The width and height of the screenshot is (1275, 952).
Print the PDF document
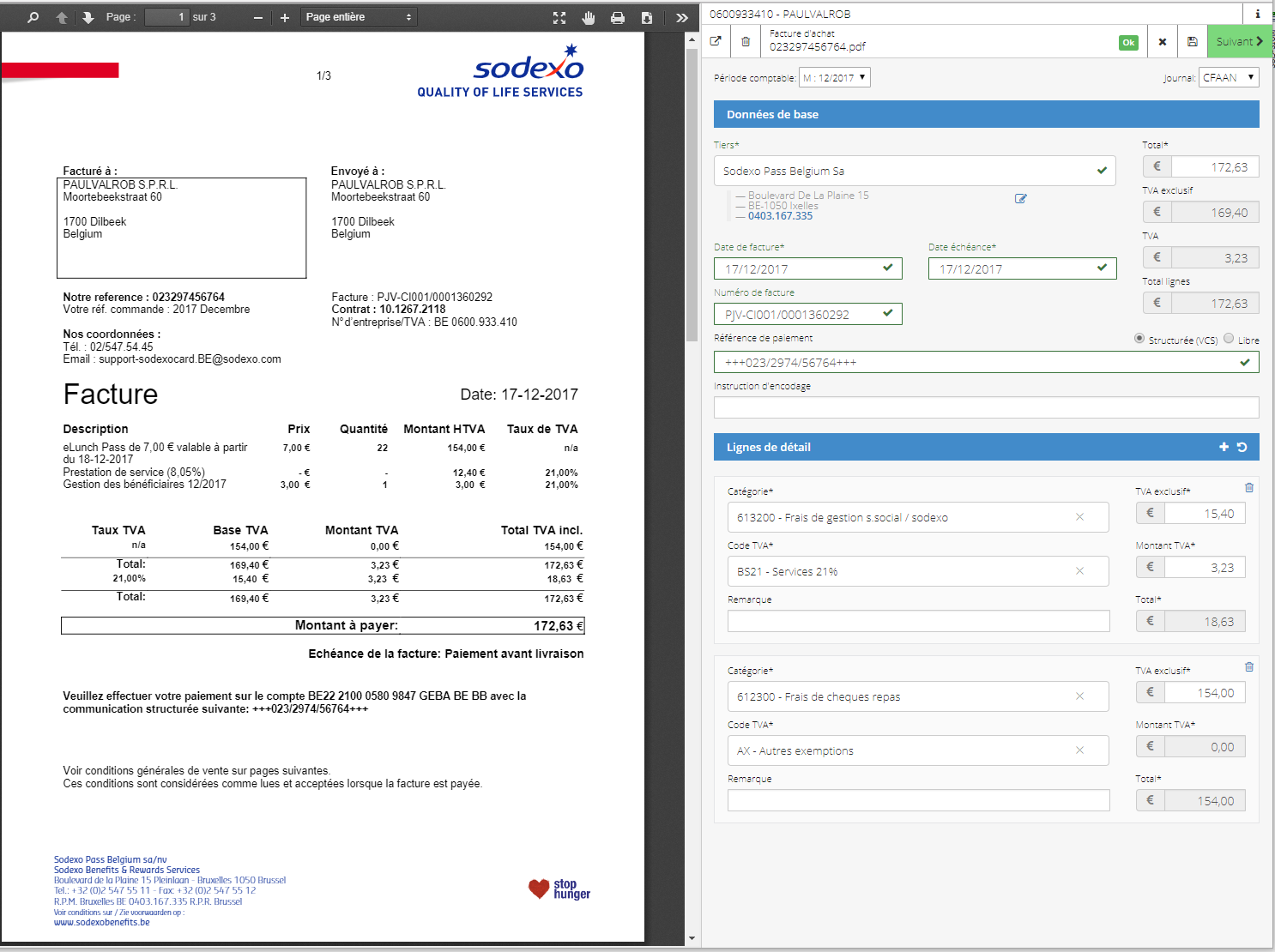(618, 17)
